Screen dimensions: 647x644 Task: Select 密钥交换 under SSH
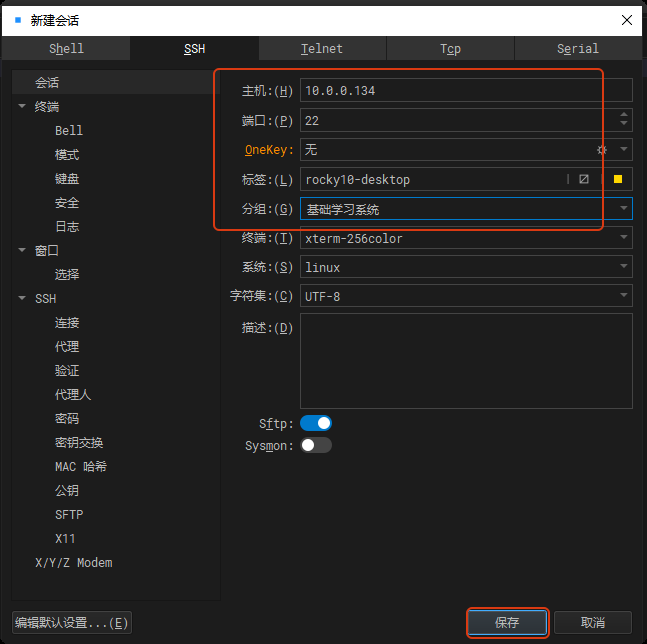click(x=79, y=442)
